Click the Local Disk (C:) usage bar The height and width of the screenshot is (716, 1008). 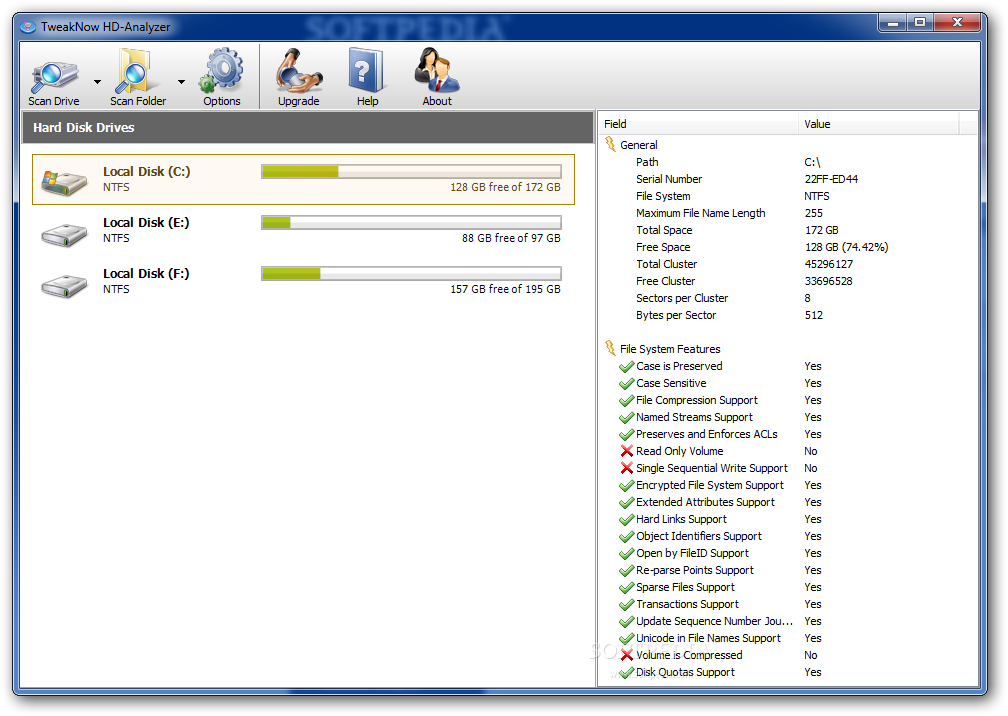coord(411,171)
